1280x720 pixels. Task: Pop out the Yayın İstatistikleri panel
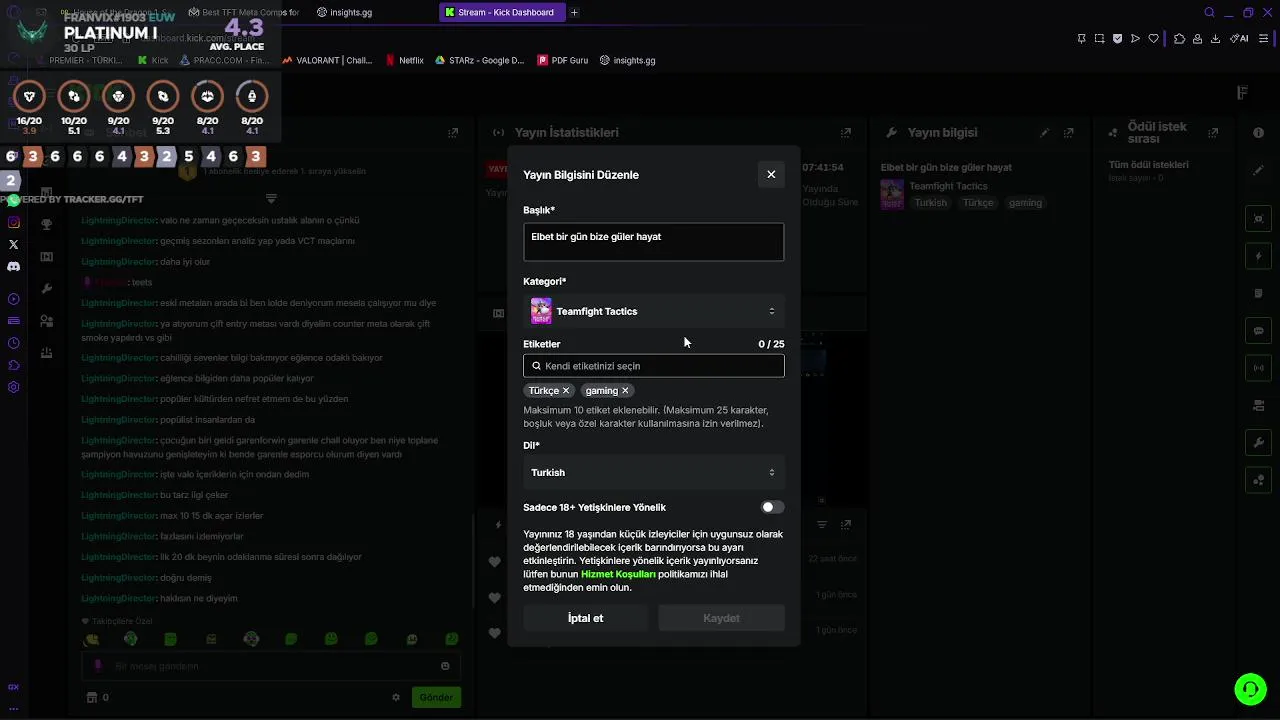pyautogui.click(x=846, y=132)
